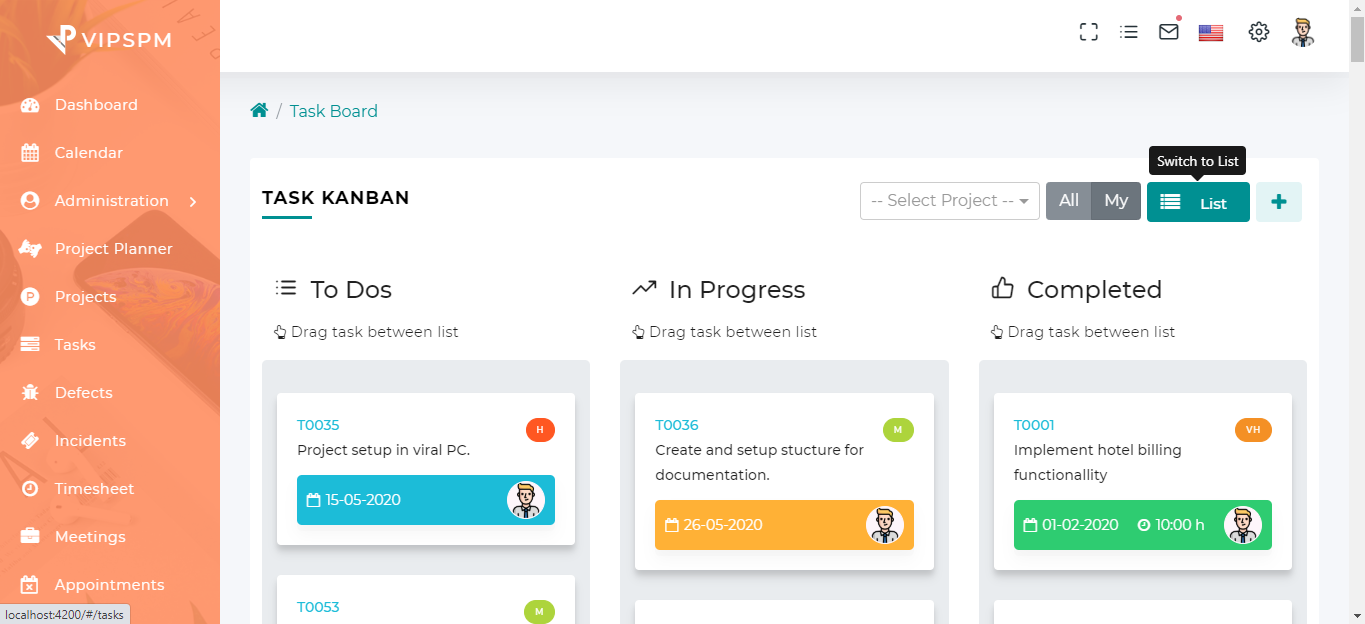Screen dimensions: 1365x624
Task: Open the settings gear icon
Action: click(x=1259, y=32)
